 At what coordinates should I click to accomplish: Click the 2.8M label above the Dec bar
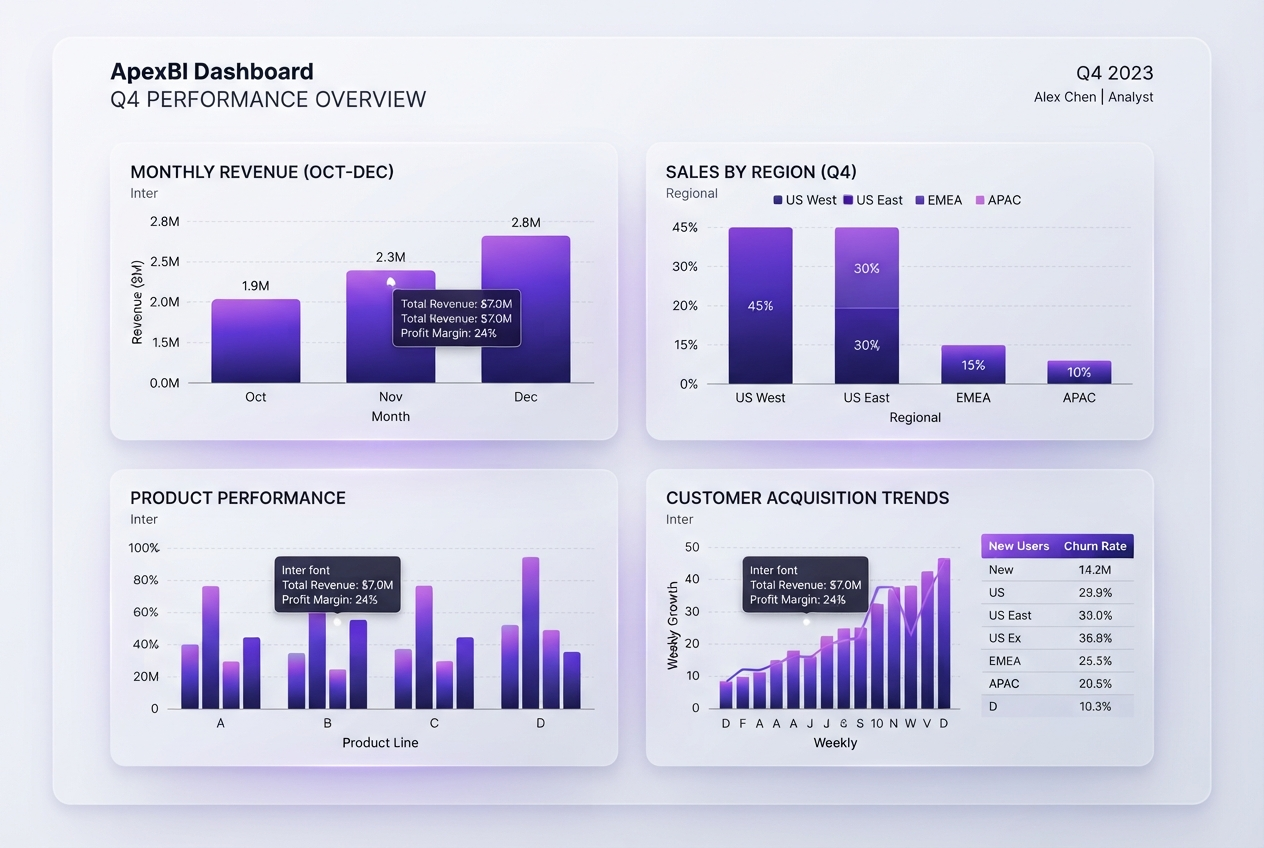pos(526,223)
